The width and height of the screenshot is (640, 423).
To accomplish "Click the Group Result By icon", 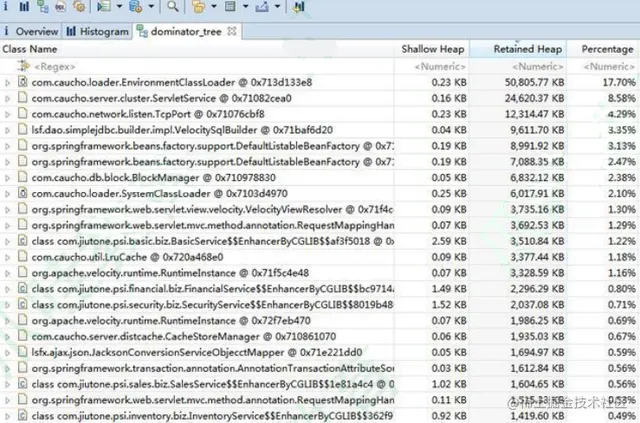I will tap(198, 7).
